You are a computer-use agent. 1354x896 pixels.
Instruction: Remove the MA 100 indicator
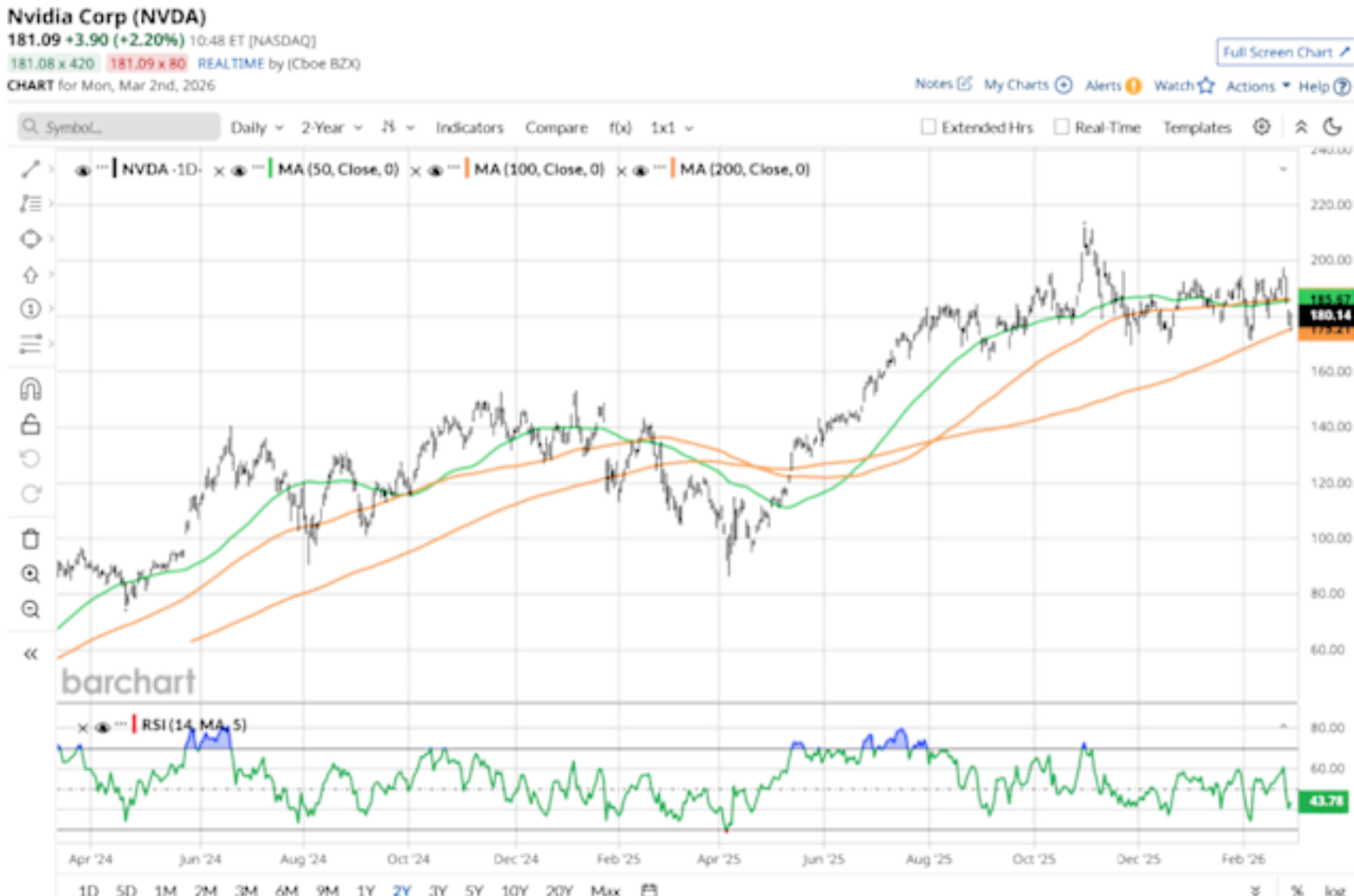(x=415, y=171)
